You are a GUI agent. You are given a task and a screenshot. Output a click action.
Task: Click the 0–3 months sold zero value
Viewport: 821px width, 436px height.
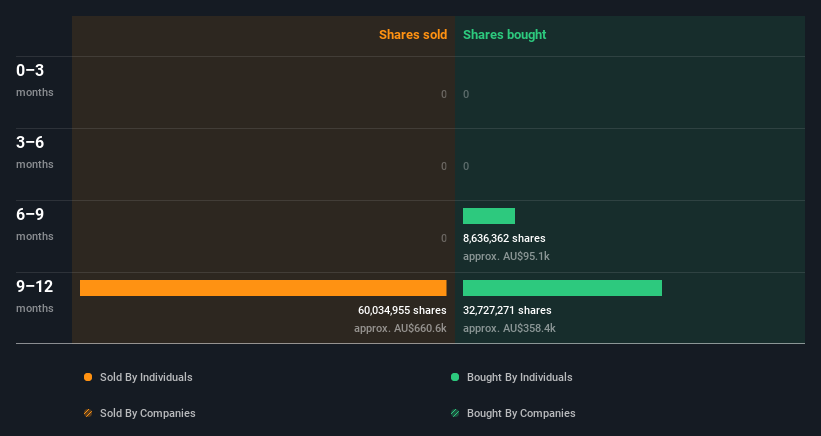point(443,94)
